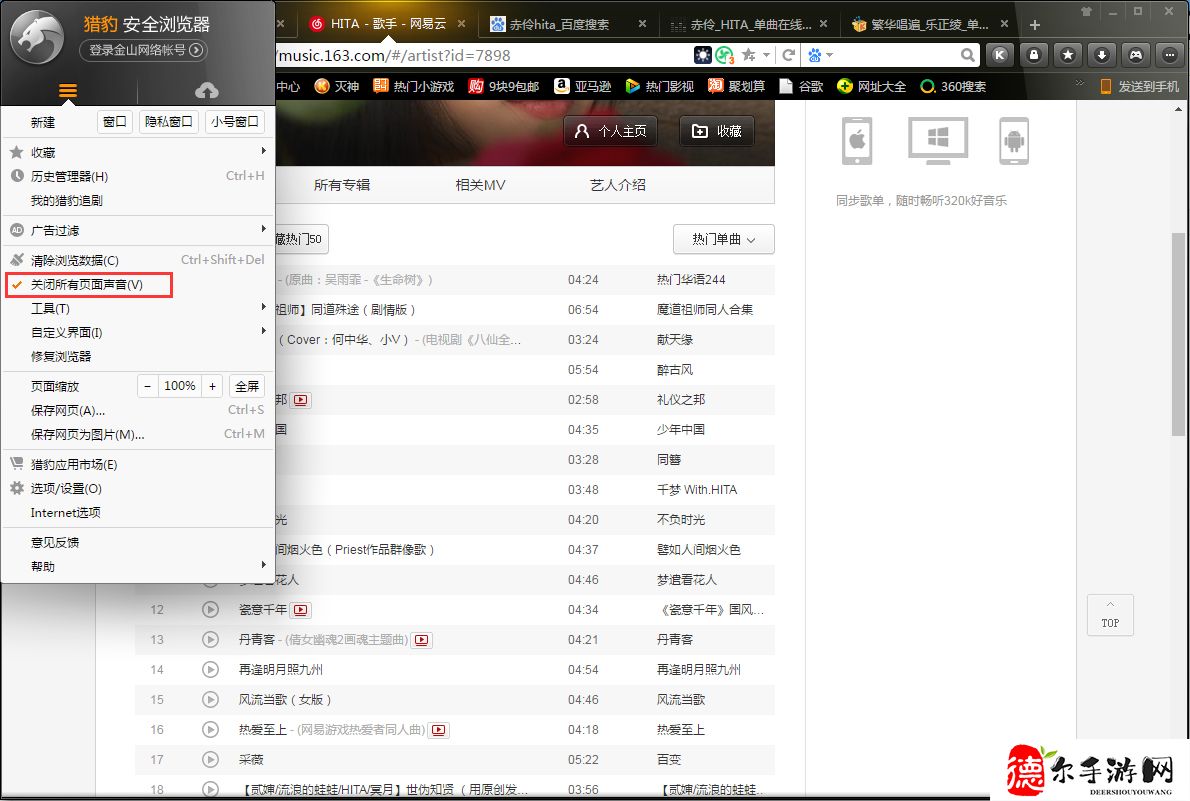Screen dimensions: 1190x801
Task: Add page to bookmarks with star-plus icon
Action: tap(748, 55)
